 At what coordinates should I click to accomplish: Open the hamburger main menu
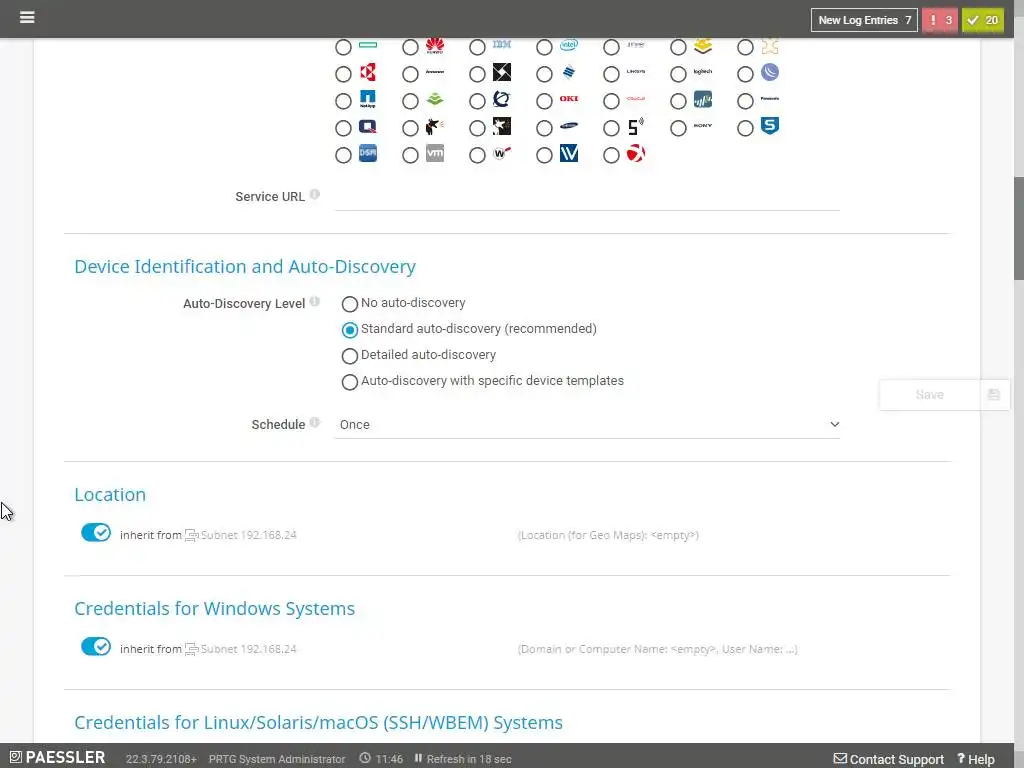[27, 18]
